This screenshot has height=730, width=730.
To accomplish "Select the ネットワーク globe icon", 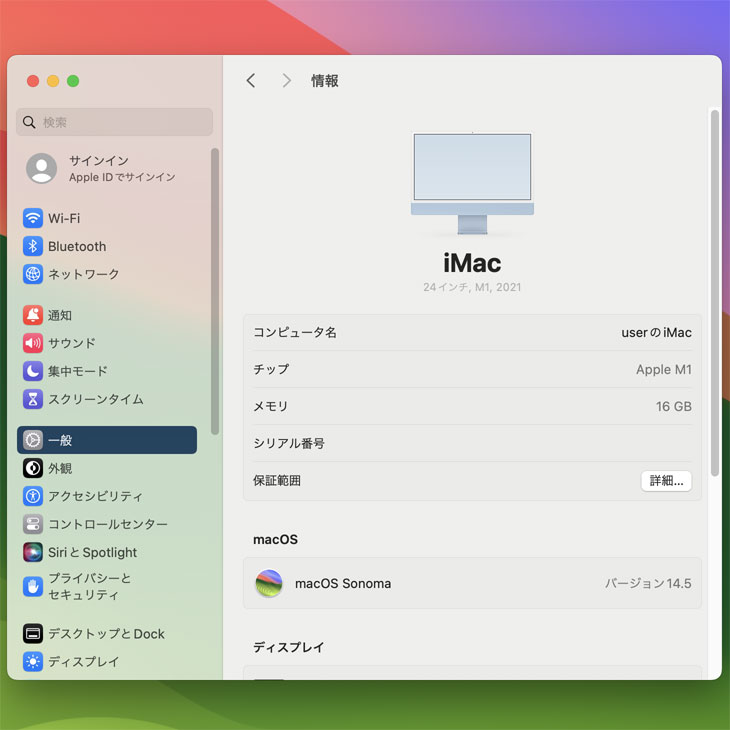I will pos(33,274).
